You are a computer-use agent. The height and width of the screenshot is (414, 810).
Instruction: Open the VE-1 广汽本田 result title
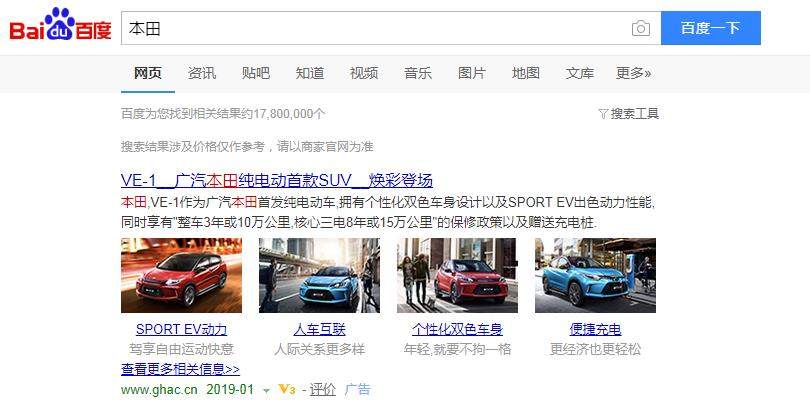coord(276,181)
